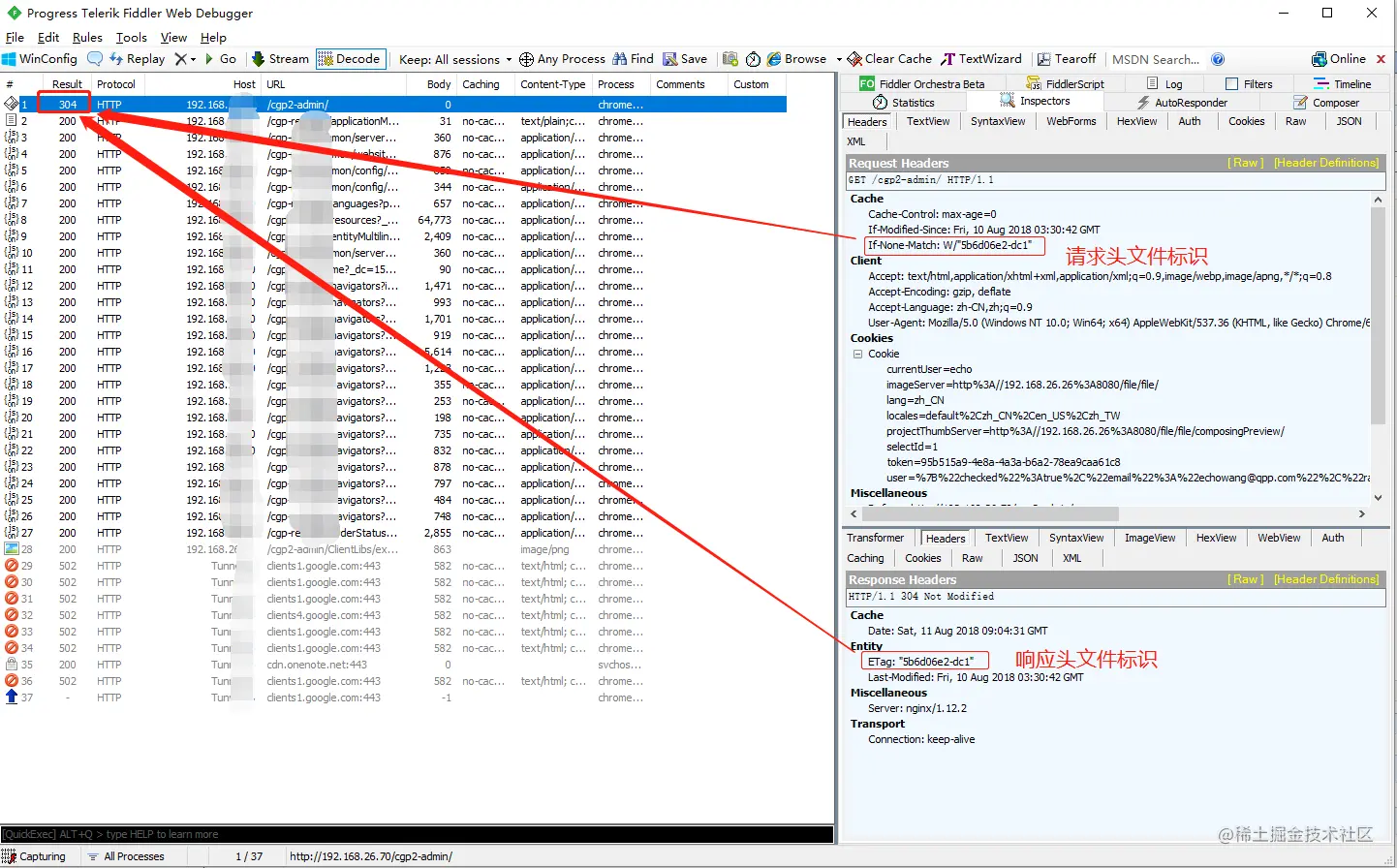The height and width of the screenshot is (868, 1397).
Task: Open the Rules menu
Action: click(x=87, y=38)
